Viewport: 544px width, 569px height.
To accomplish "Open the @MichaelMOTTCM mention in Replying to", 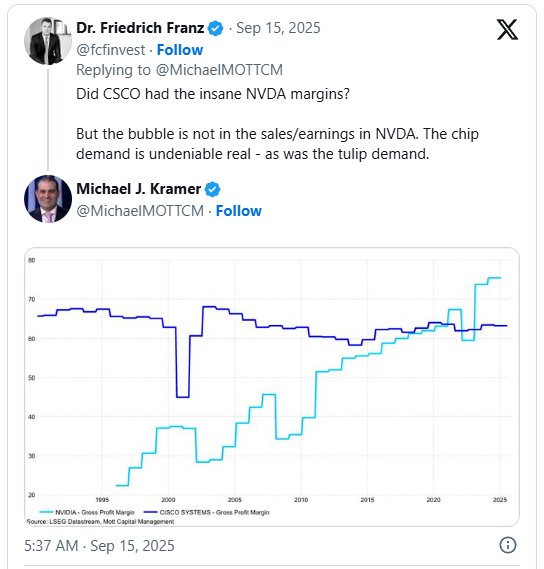I will coord(219,70).
